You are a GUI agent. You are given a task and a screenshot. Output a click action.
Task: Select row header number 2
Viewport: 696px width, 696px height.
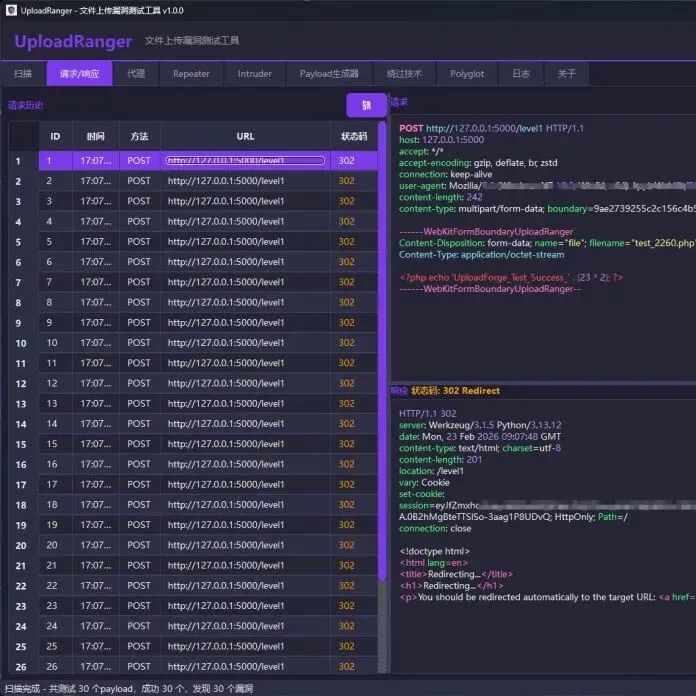click(24, 181)
